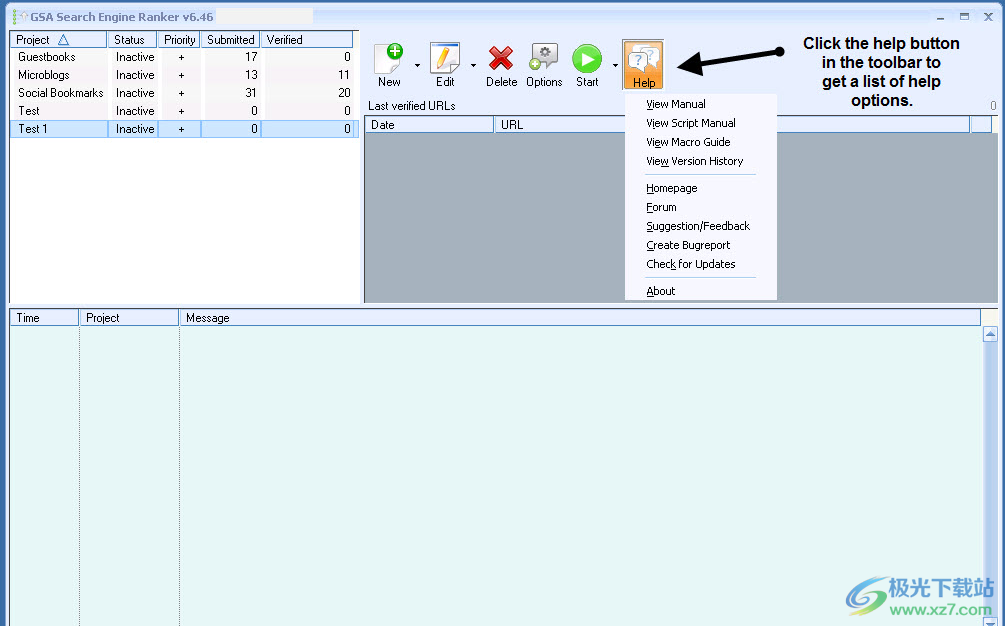
Task: Click the red Delete icon
Action: 501,58
